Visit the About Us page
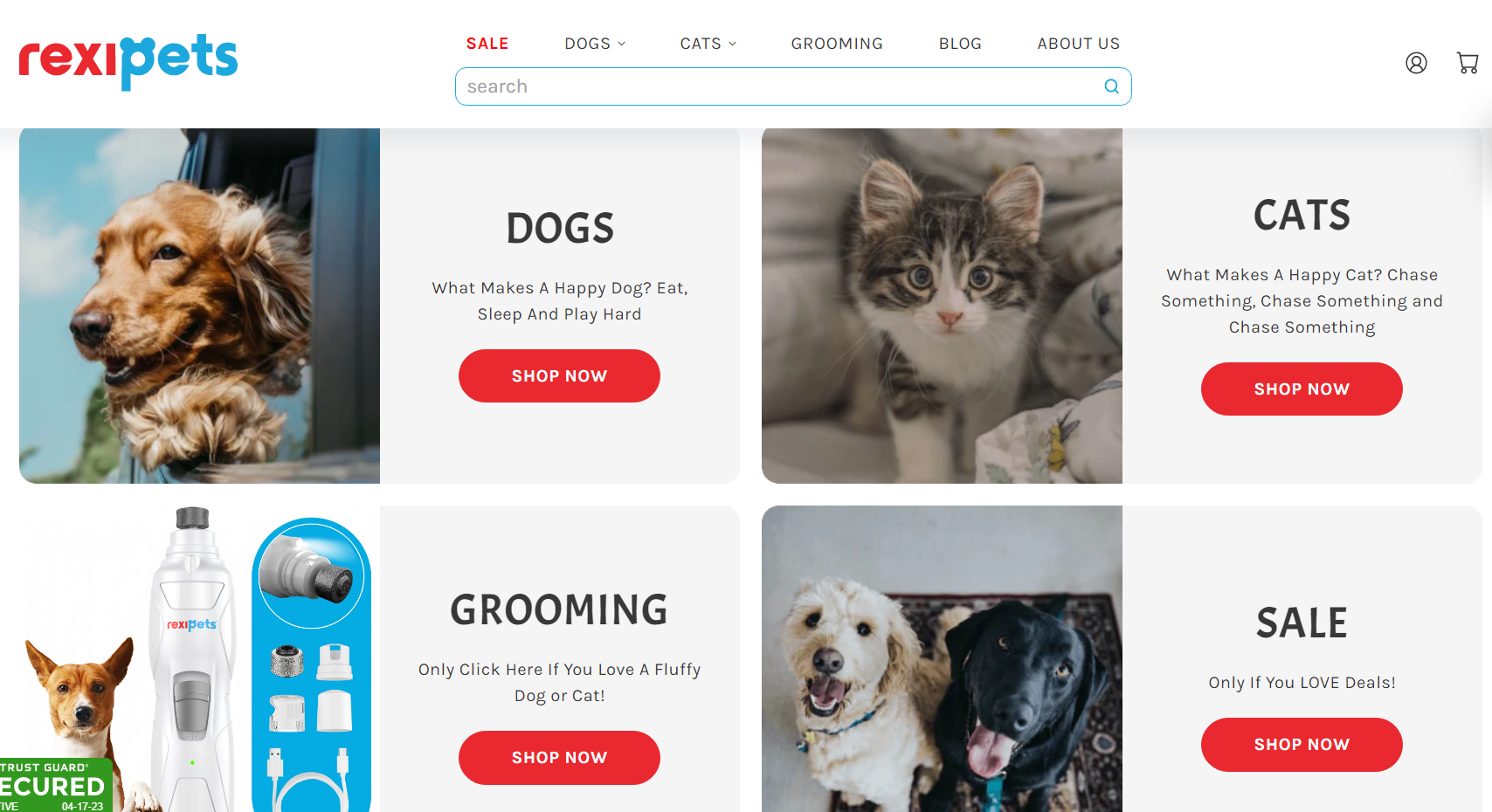The image size is (1492, 812). [1078, 44]
